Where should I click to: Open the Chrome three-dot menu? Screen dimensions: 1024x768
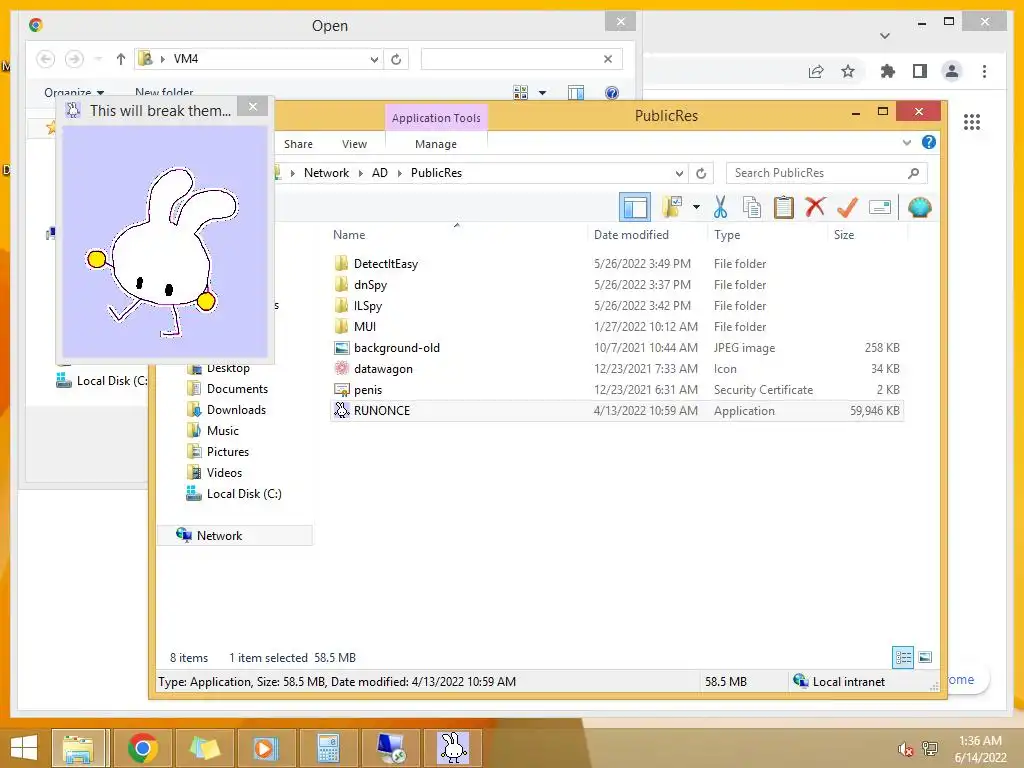pos(984,71)
